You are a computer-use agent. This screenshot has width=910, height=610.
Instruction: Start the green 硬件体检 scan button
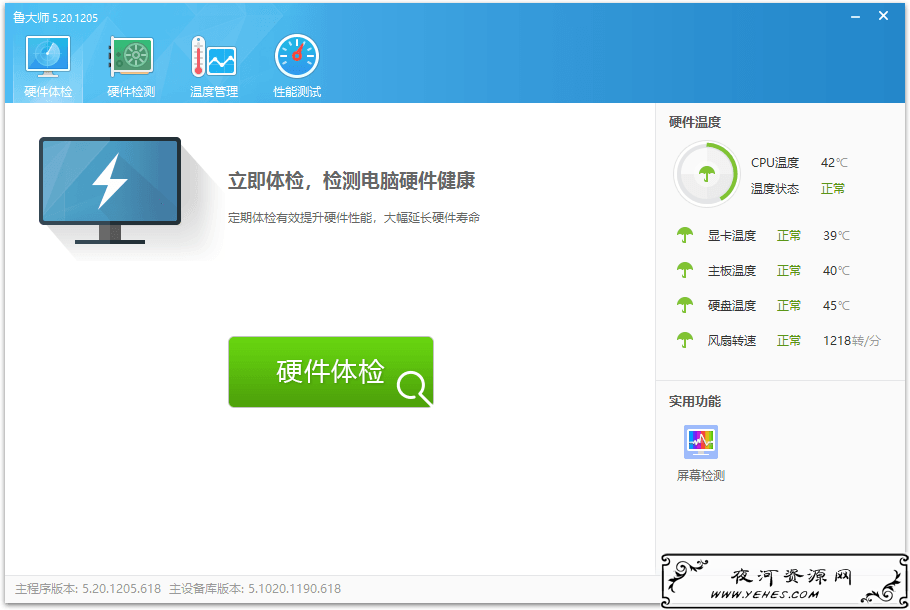click(x=331, y=371)
